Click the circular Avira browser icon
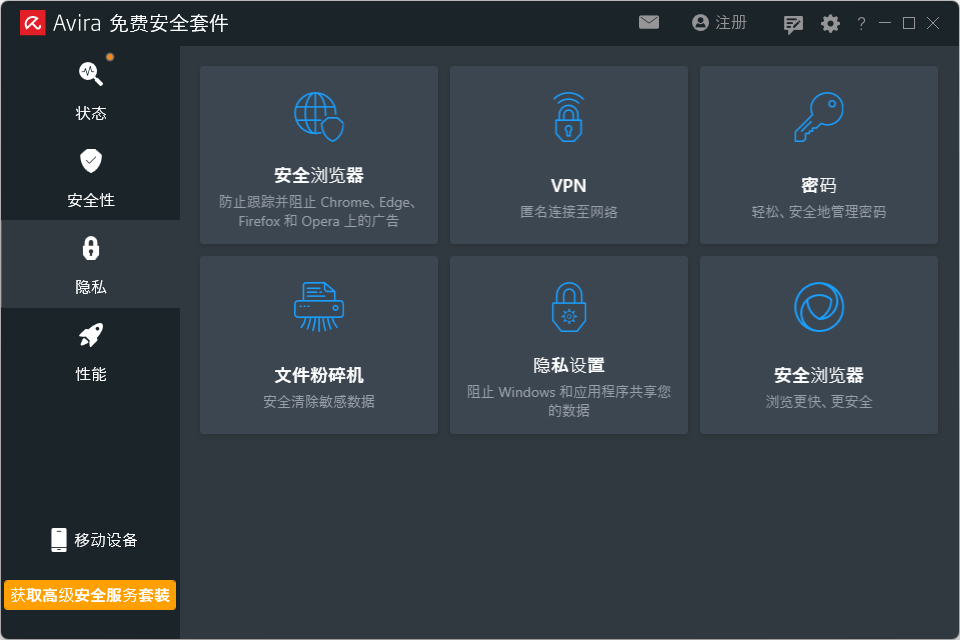Screen dimensions: 960x640 tap(819, 307)
